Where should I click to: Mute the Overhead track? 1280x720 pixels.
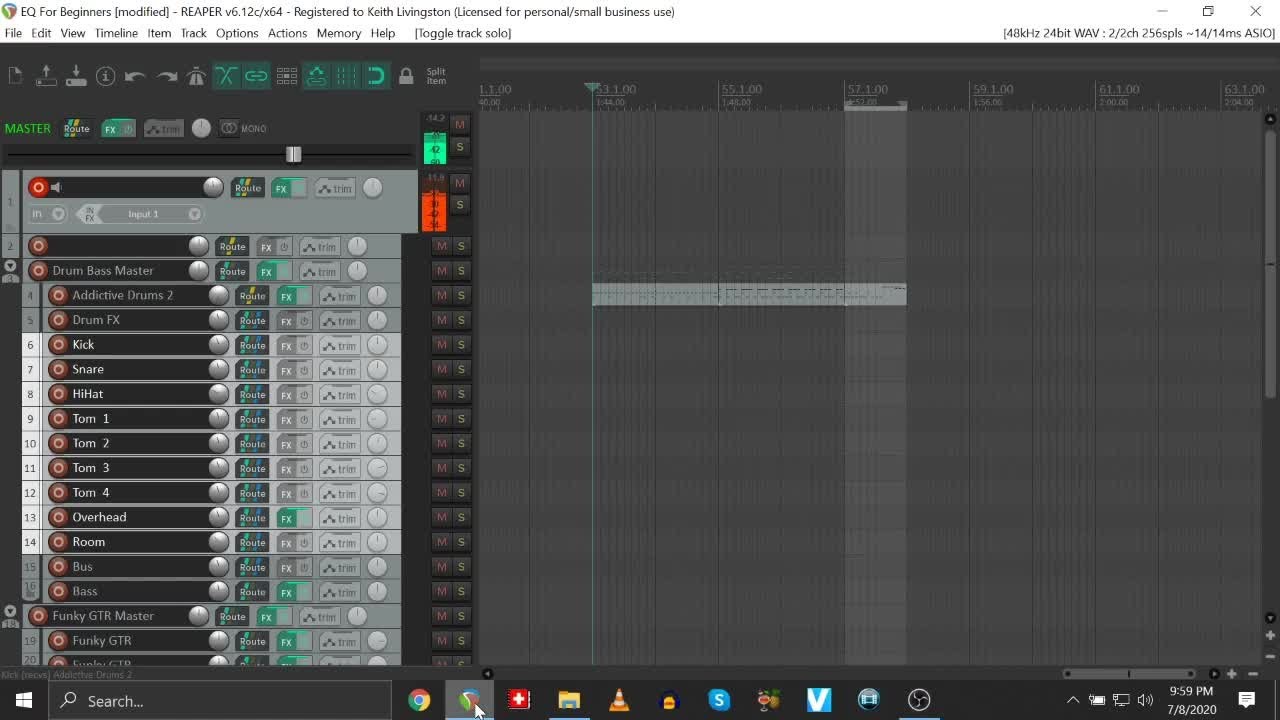pos(441,517)
